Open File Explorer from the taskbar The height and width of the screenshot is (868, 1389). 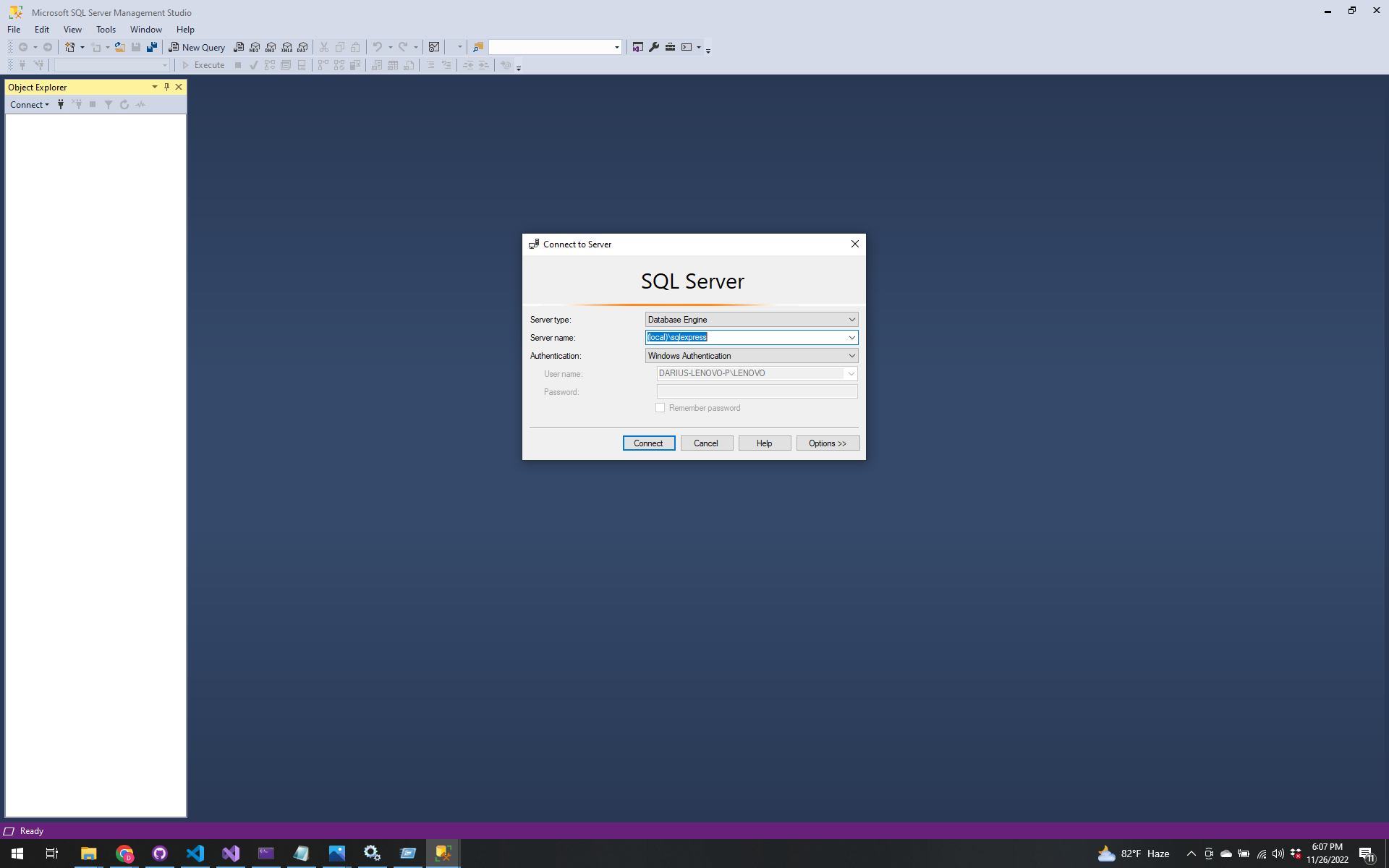88,854
